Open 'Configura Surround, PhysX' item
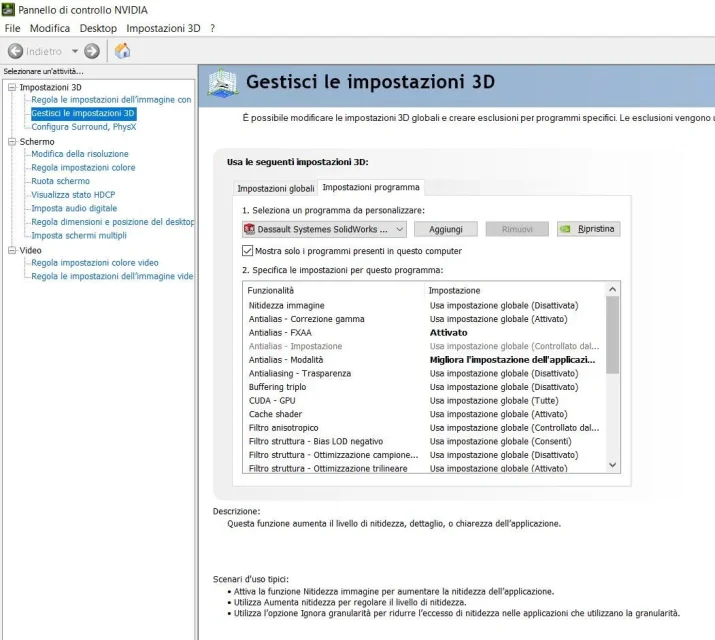715x640 pixels. 84,127
